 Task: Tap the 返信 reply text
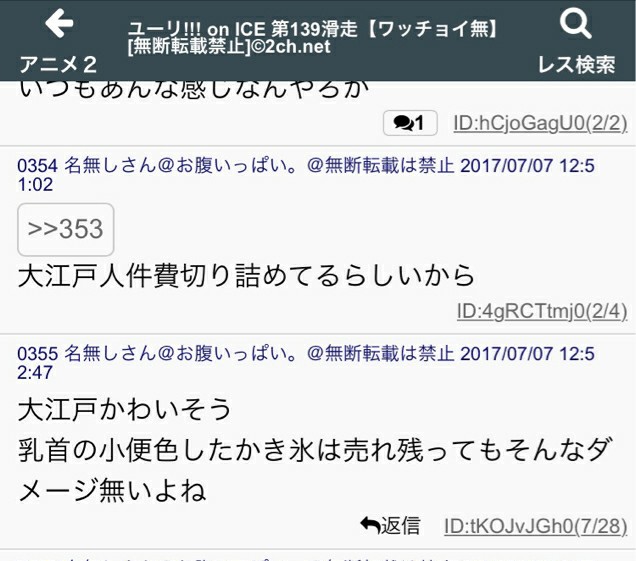pos(400,525)
